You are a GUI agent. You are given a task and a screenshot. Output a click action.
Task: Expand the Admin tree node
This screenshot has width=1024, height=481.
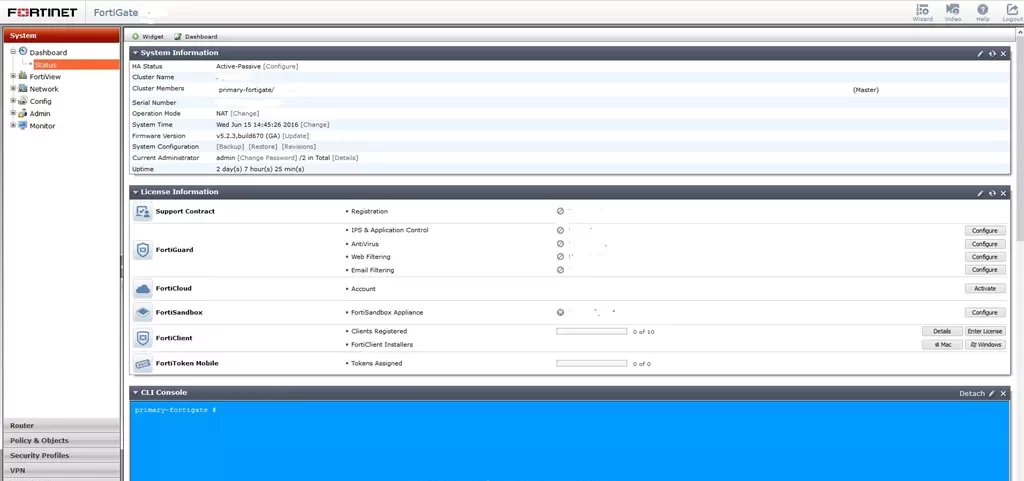(x=13, y=113)
